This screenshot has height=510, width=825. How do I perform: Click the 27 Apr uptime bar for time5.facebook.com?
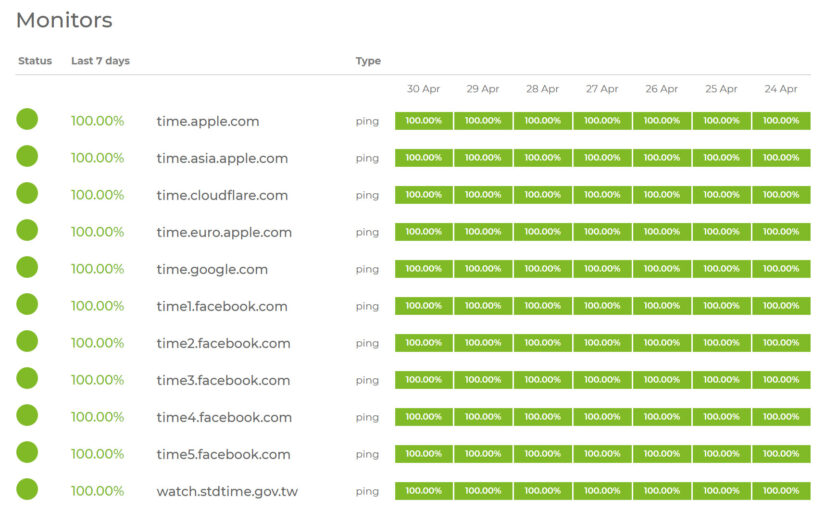tap(602, 454)
